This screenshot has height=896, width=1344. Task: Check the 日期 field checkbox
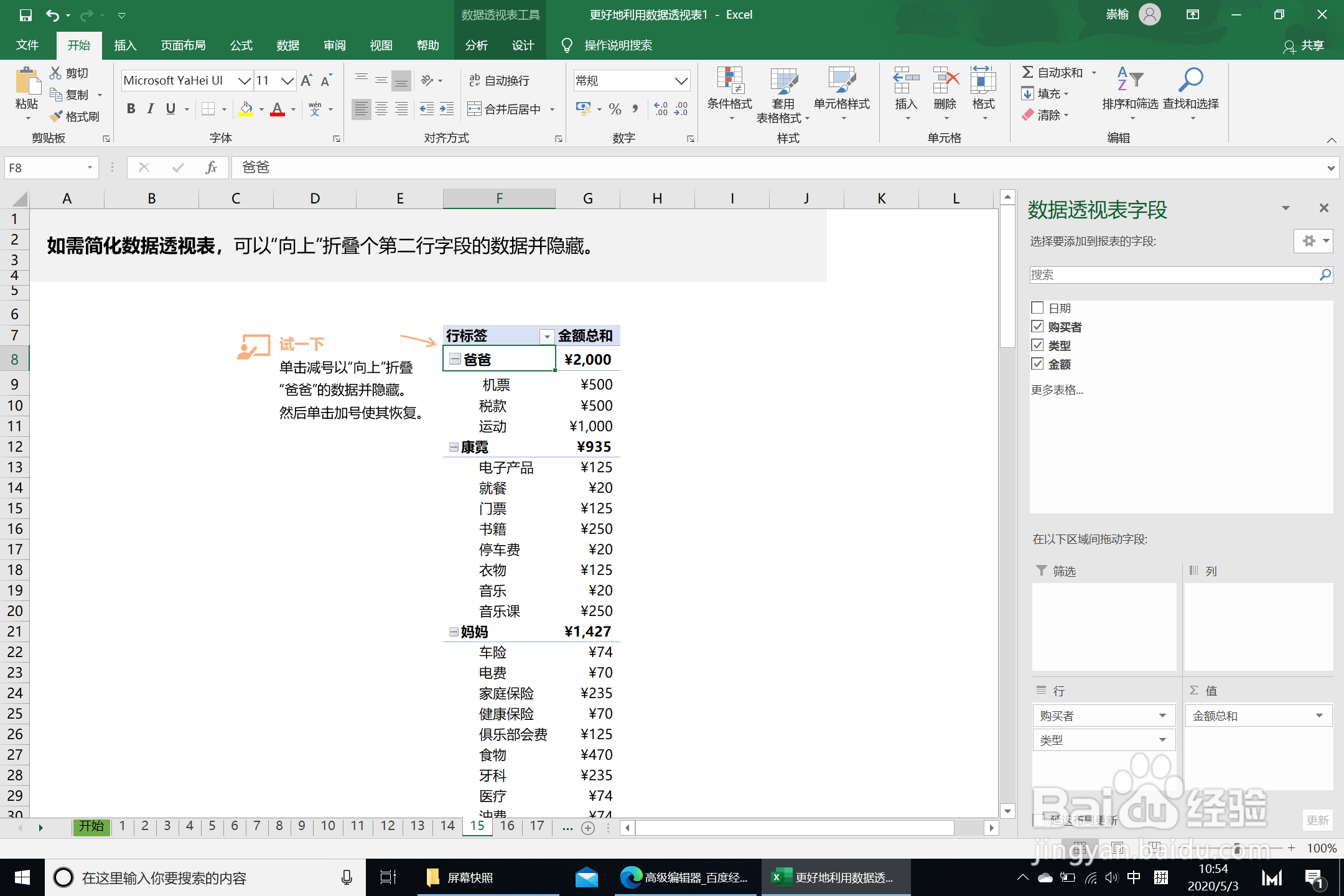(x=1037, y=308)
